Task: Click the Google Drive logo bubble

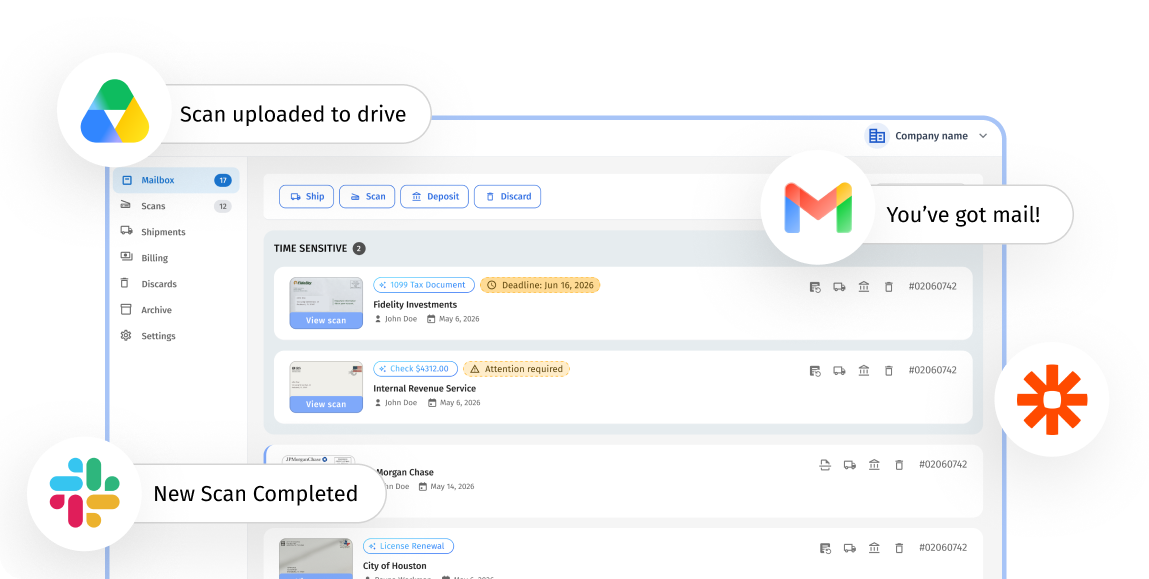Action: pos(114,111)
